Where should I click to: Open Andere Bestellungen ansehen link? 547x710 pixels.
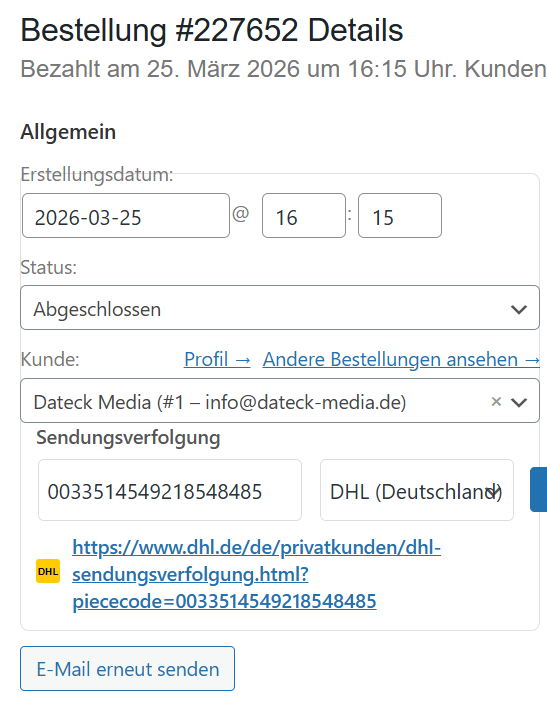point(401,360)
